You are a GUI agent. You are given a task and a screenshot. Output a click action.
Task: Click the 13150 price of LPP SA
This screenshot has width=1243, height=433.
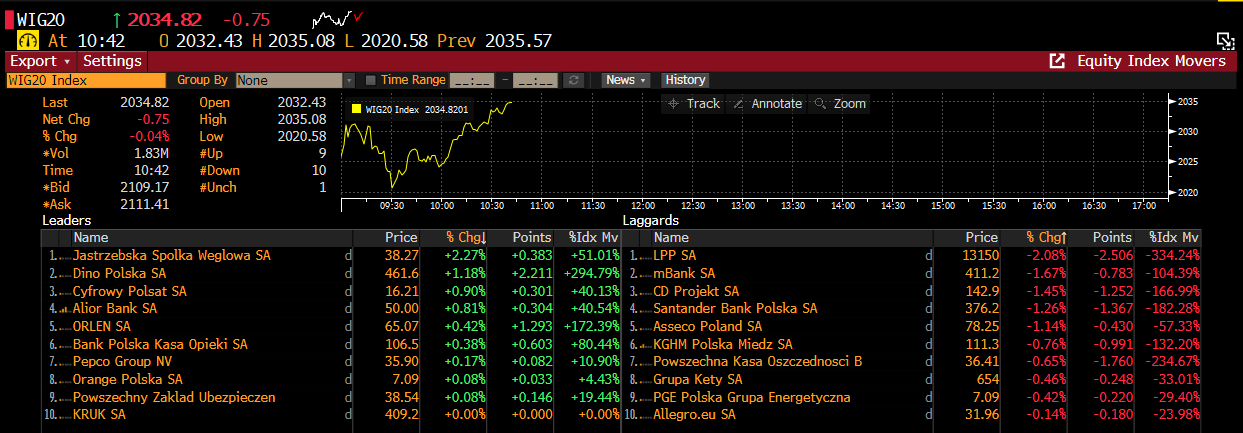click(x=981, y=256)
